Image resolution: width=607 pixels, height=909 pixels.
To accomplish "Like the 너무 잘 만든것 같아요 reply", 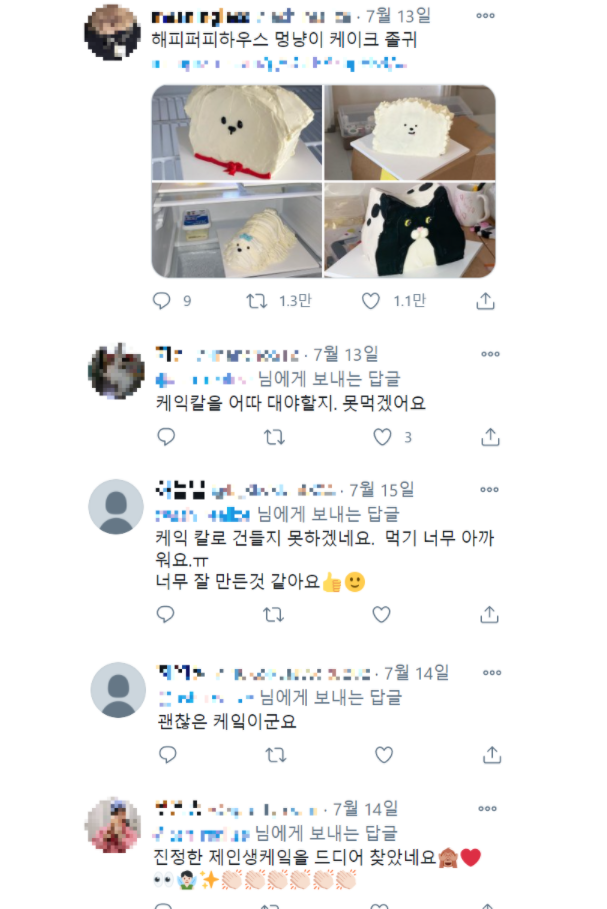I will 381,614.
